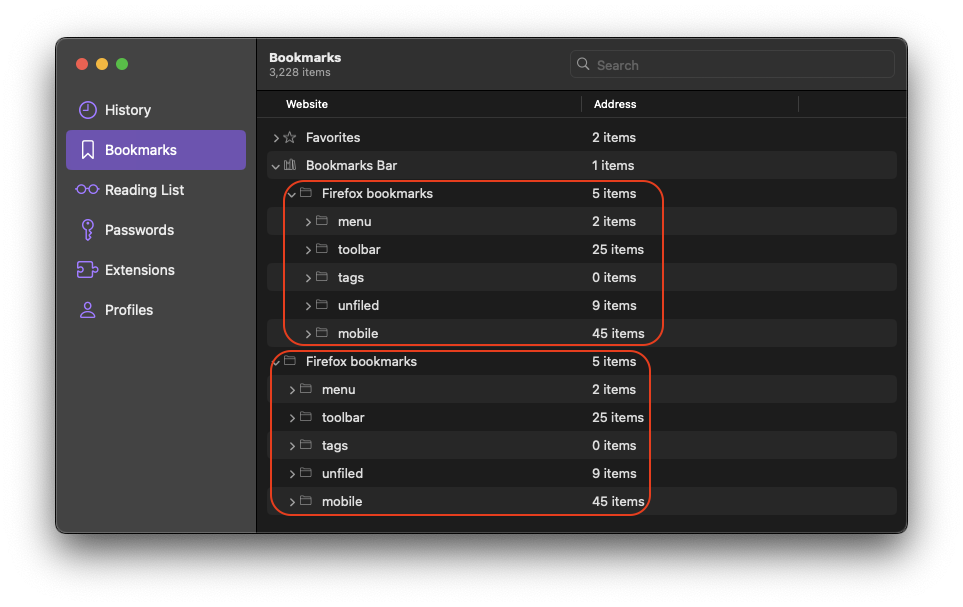Click the Favorites star icon
This screenshot has width=963, height=607.
click(290, 138)
